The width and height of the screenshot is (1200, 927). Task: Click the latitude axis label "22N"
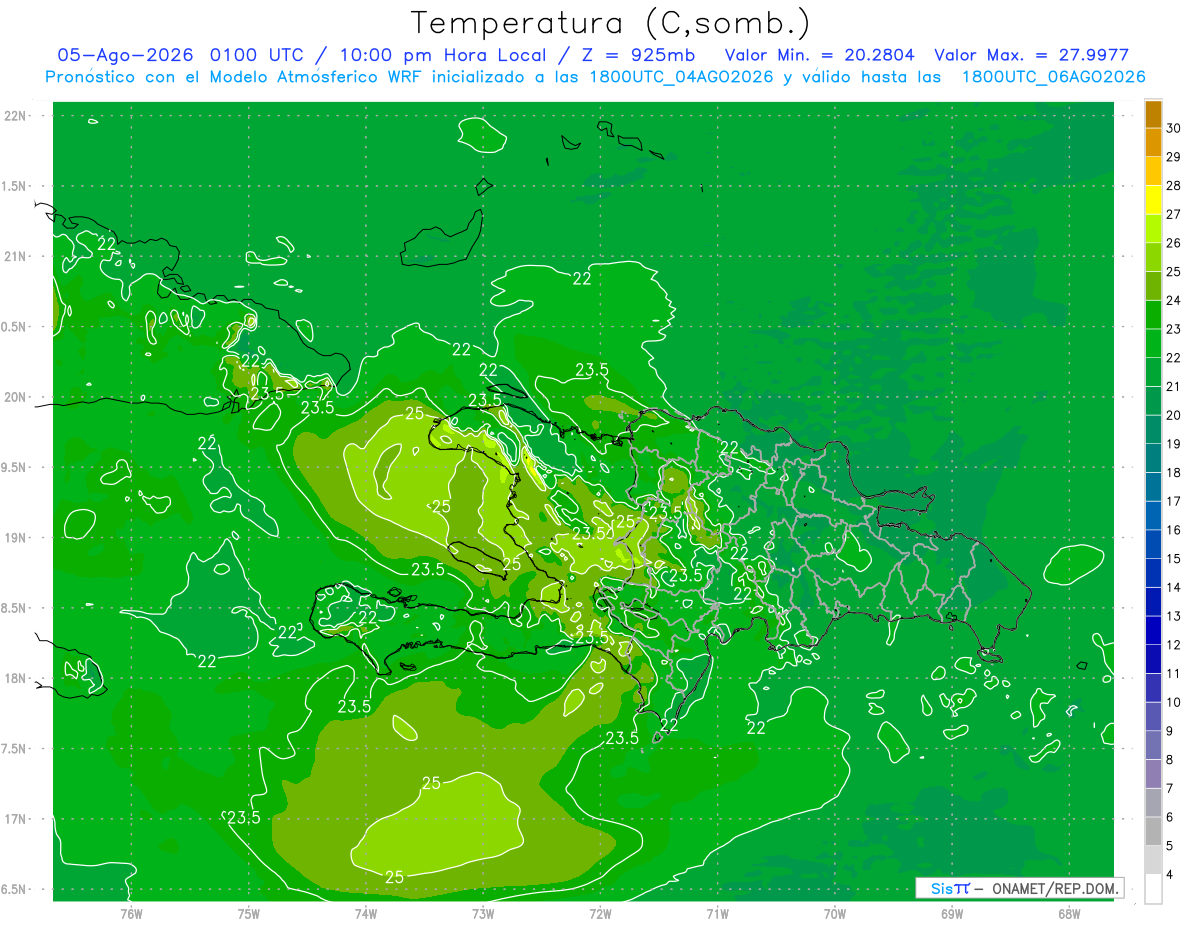pyautogui.click(x=17, y=116)
